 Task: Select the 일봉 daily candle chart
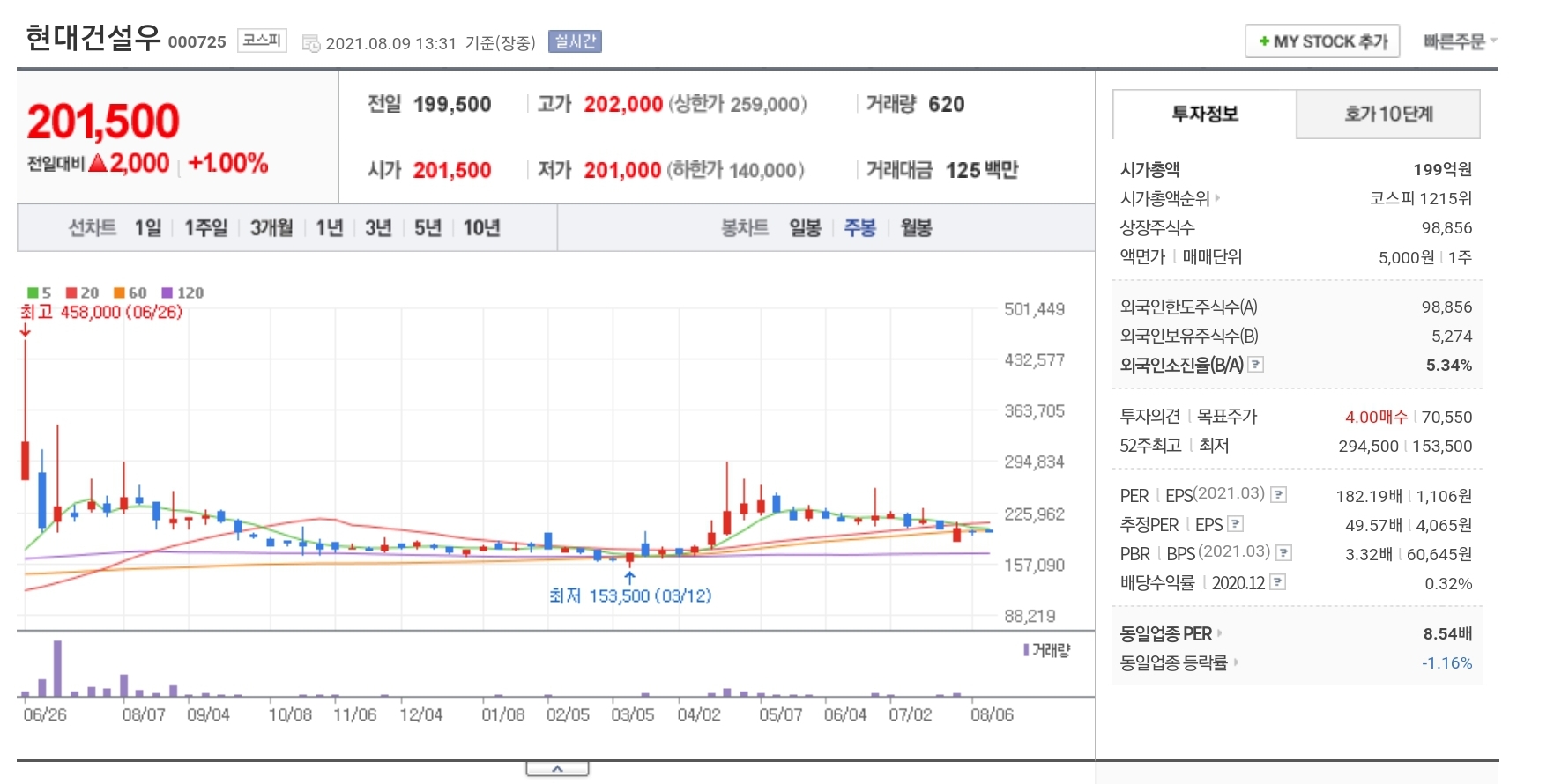[x=805, y=228]
